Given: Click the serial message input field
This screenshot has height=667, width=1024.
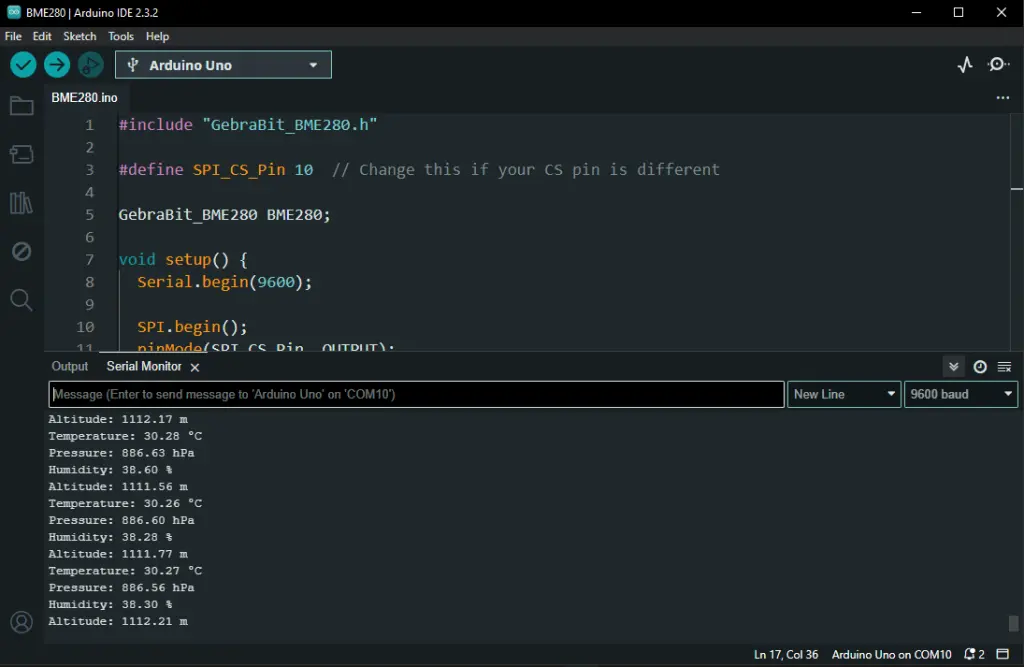Looking at the screenshot, I should tap(416, 394).
